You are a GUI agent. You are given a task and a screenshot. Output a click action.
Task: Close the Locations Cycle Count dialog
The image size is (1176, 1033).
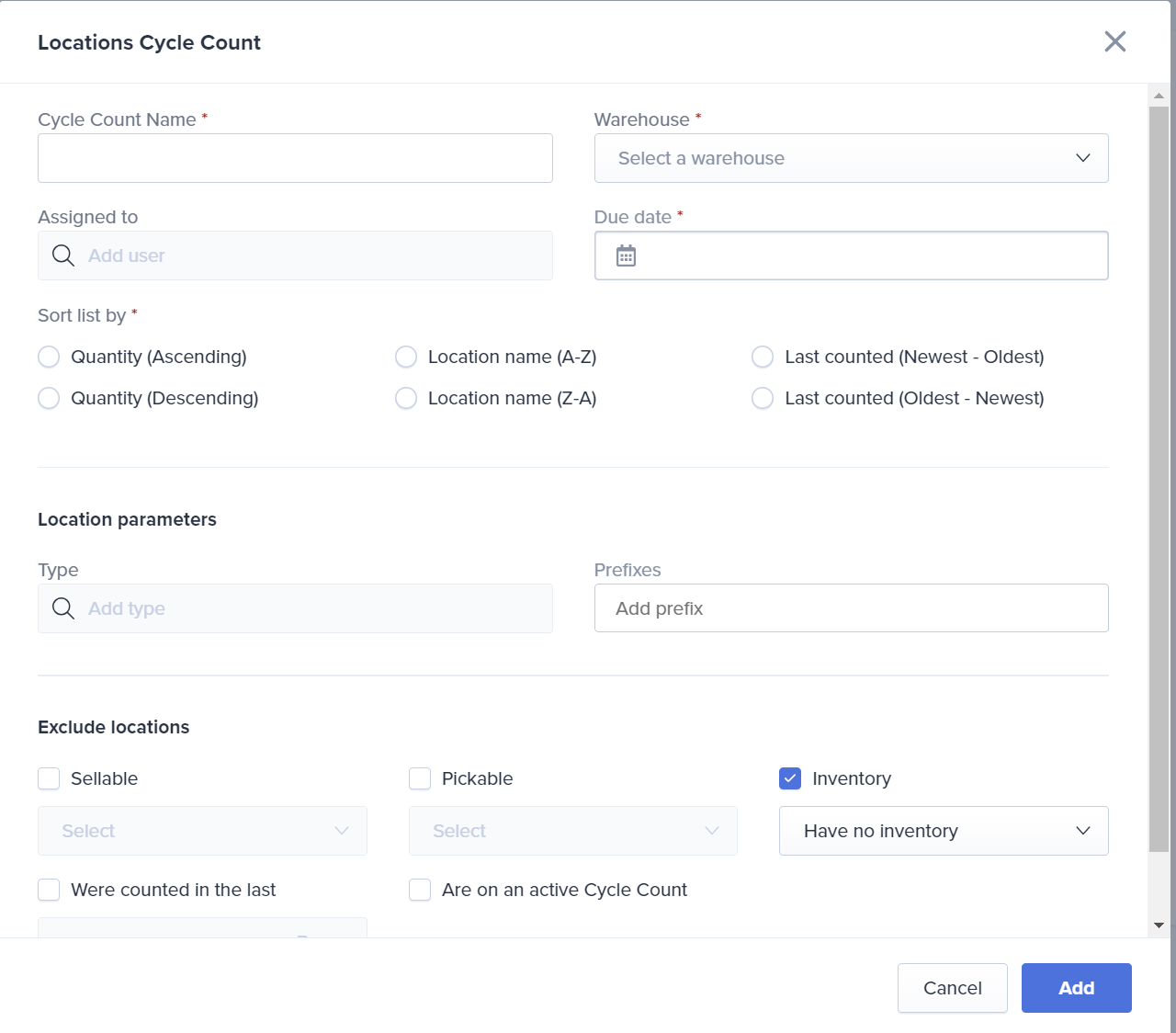pyautogui.click(x=1114, y=41)
